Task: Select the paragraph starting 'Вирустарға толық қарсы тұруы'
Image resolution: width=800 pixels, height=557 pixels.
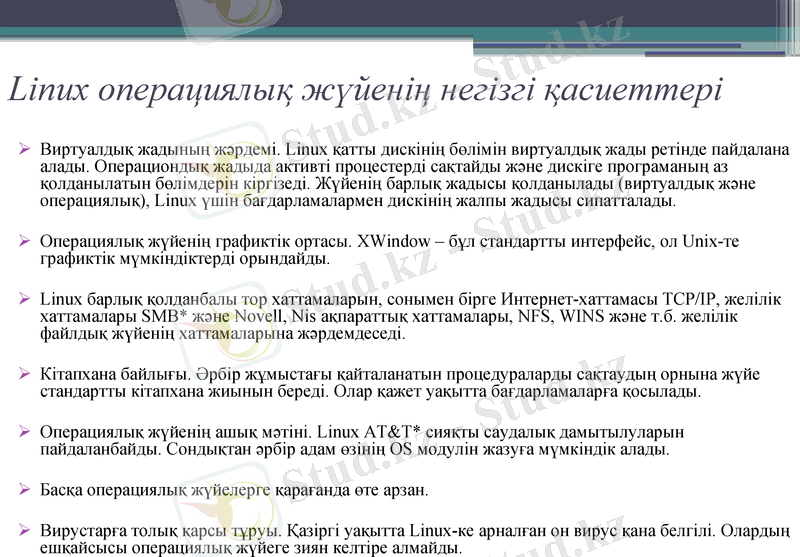Action: click(x=415, y=539)
